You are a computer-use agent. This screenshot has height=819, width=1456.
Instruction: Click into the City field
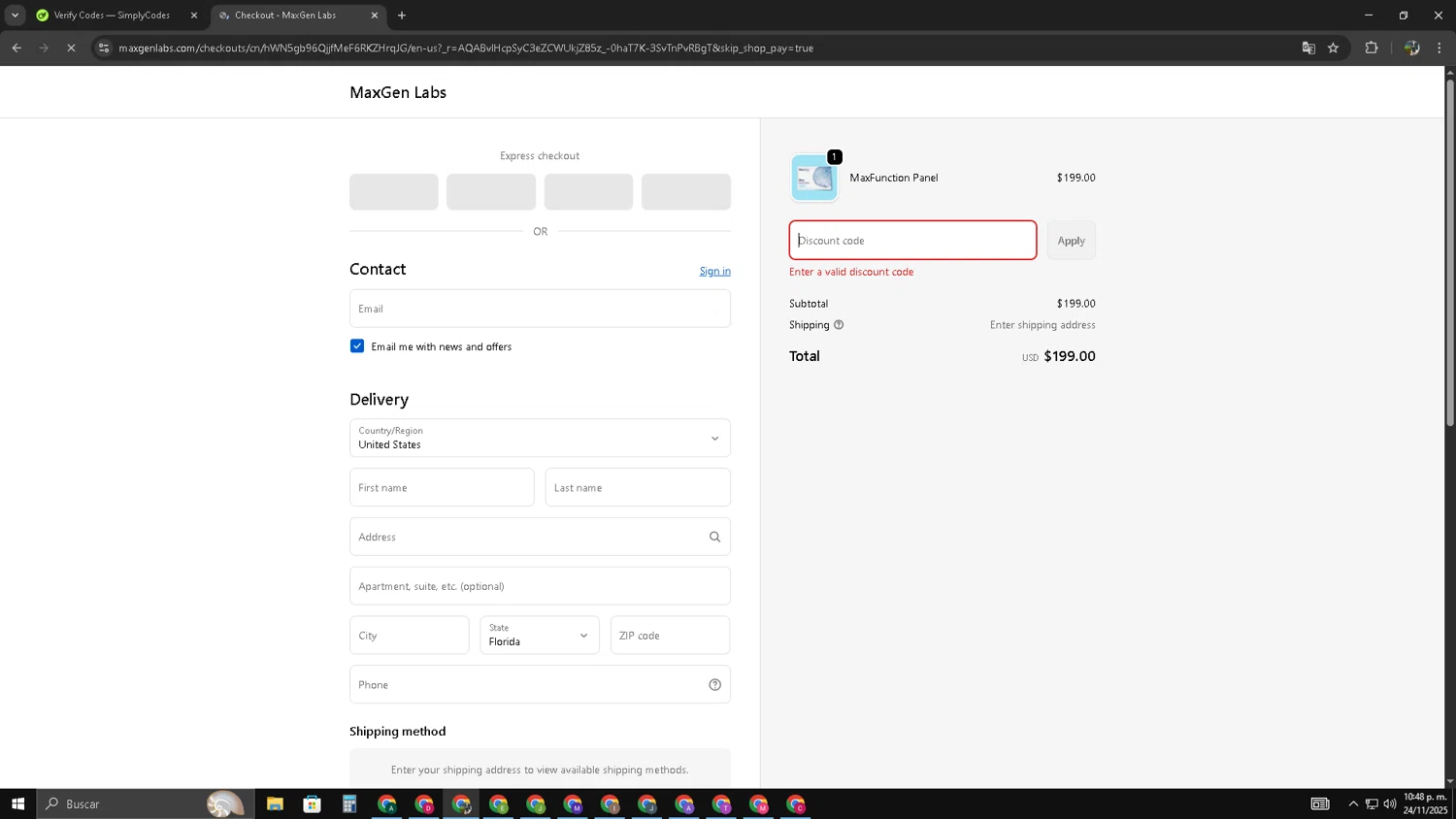tap(409, 636)
